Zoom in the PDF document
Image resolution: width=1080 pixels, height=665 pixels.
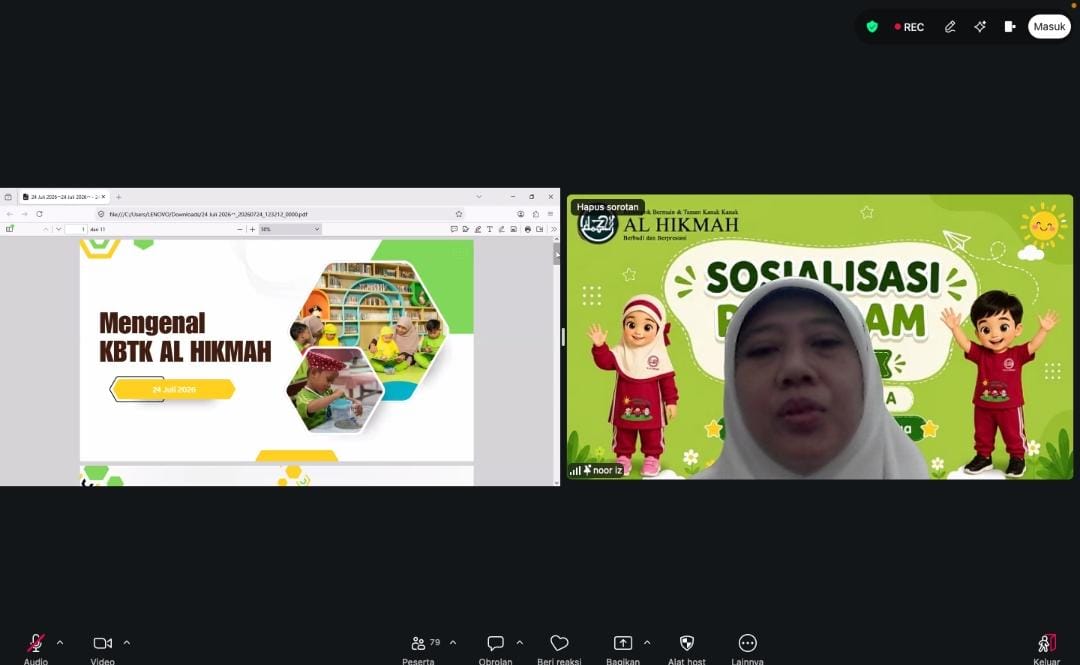(252, 229)
